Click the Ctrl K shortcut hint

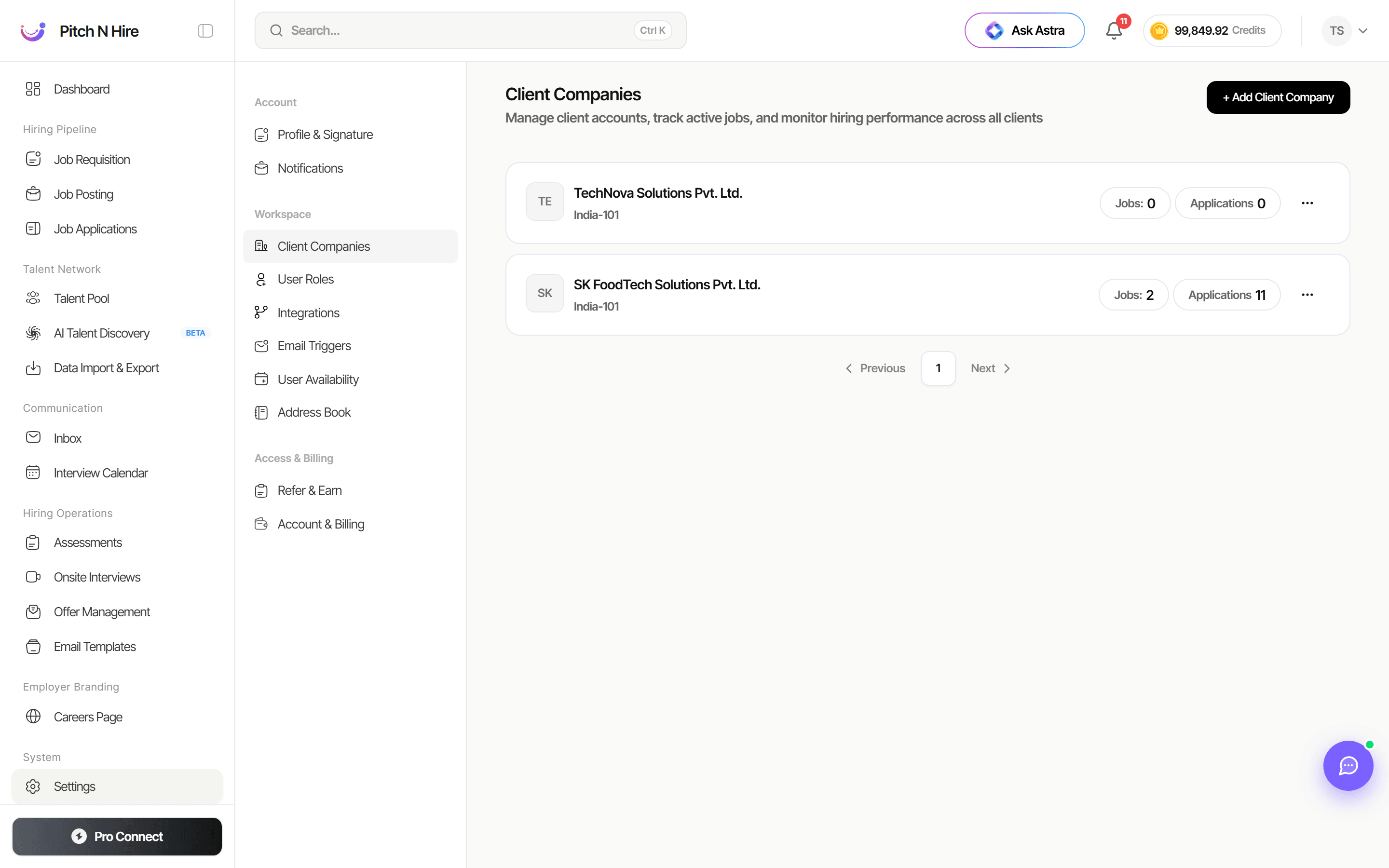tap(653, 31)
